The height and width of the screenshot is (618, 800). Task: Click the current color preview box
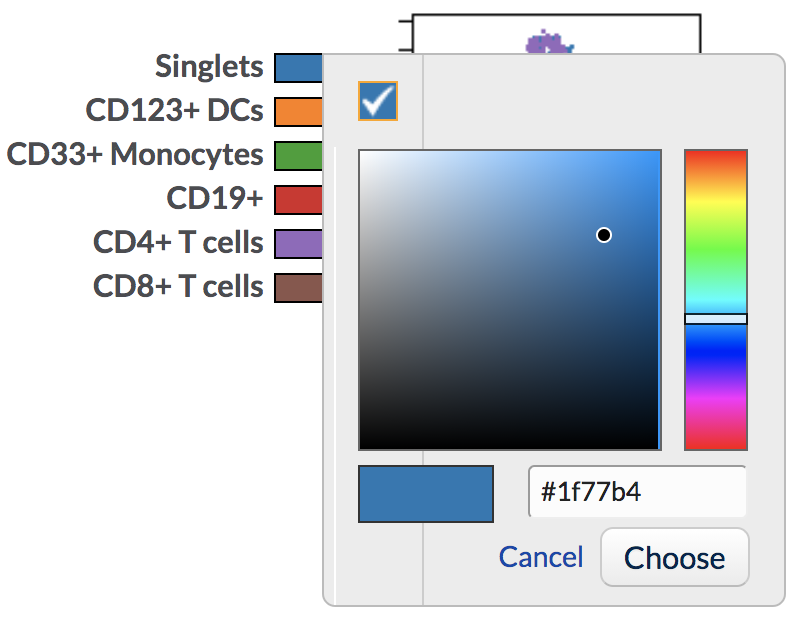click(x=426, y=494)
